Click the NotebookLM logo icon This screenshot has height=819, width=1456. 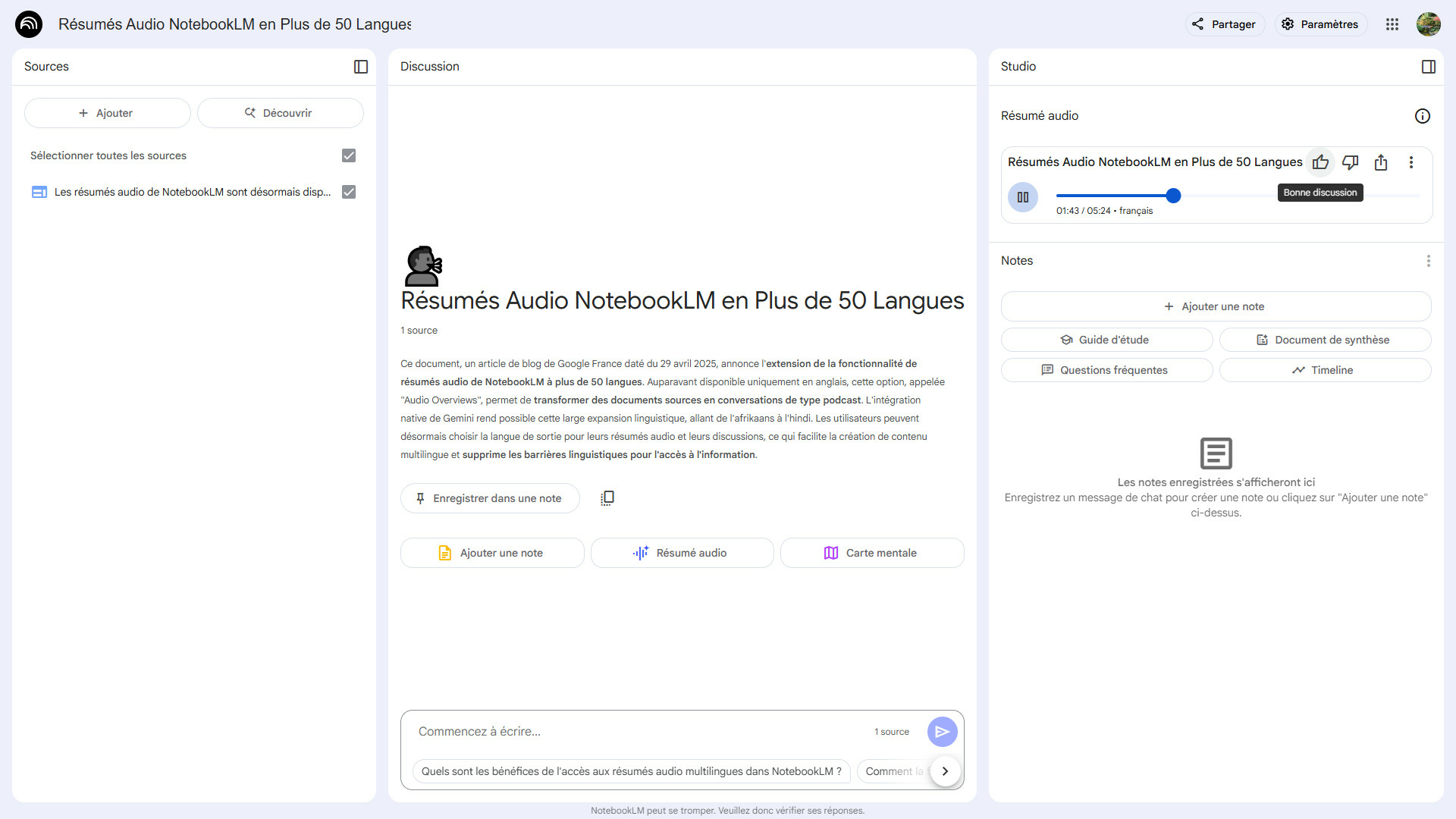[29, 24]
